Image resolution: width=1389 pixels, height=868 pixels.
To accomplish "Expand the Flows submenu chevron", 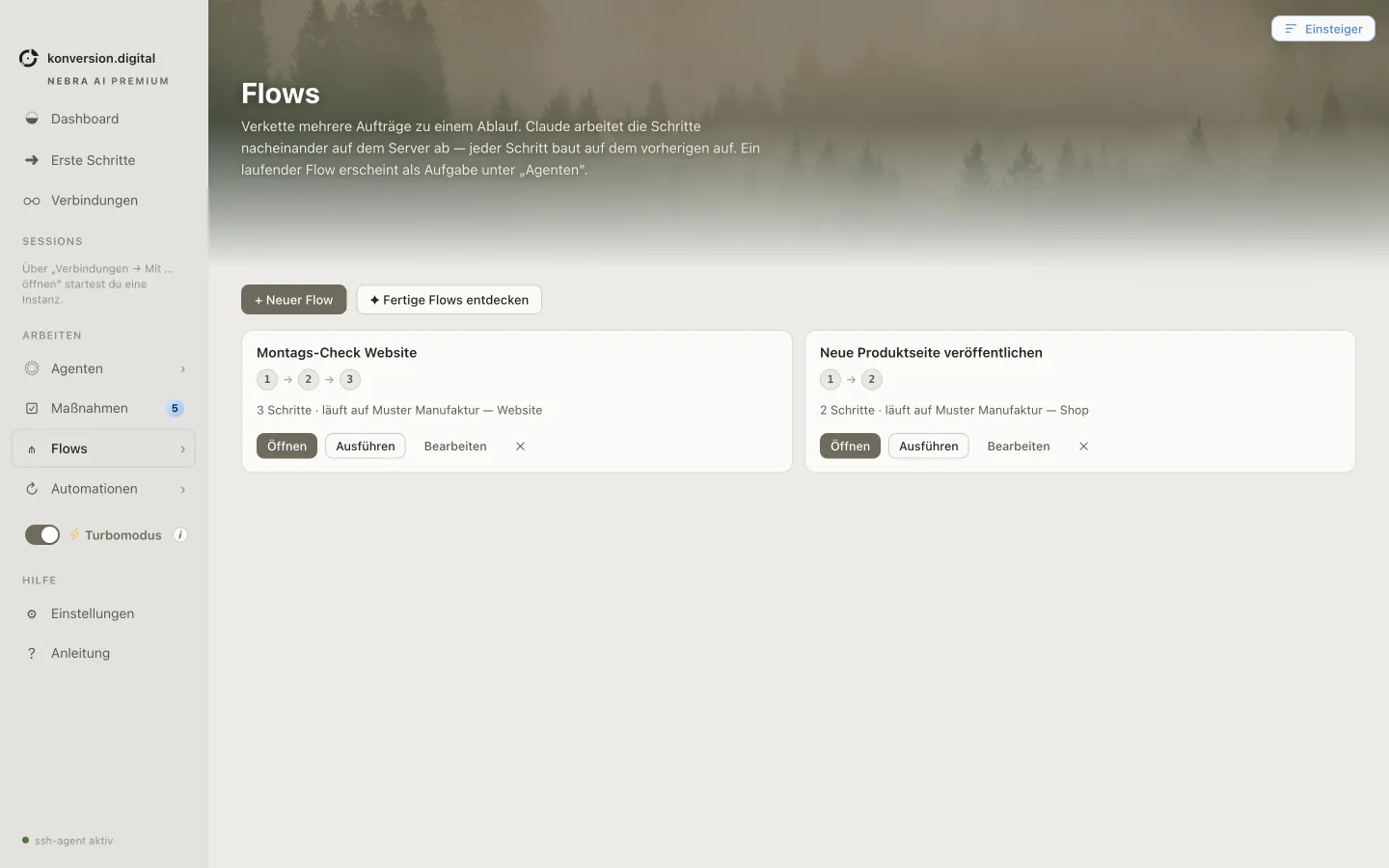I will (x=182, y=449).
